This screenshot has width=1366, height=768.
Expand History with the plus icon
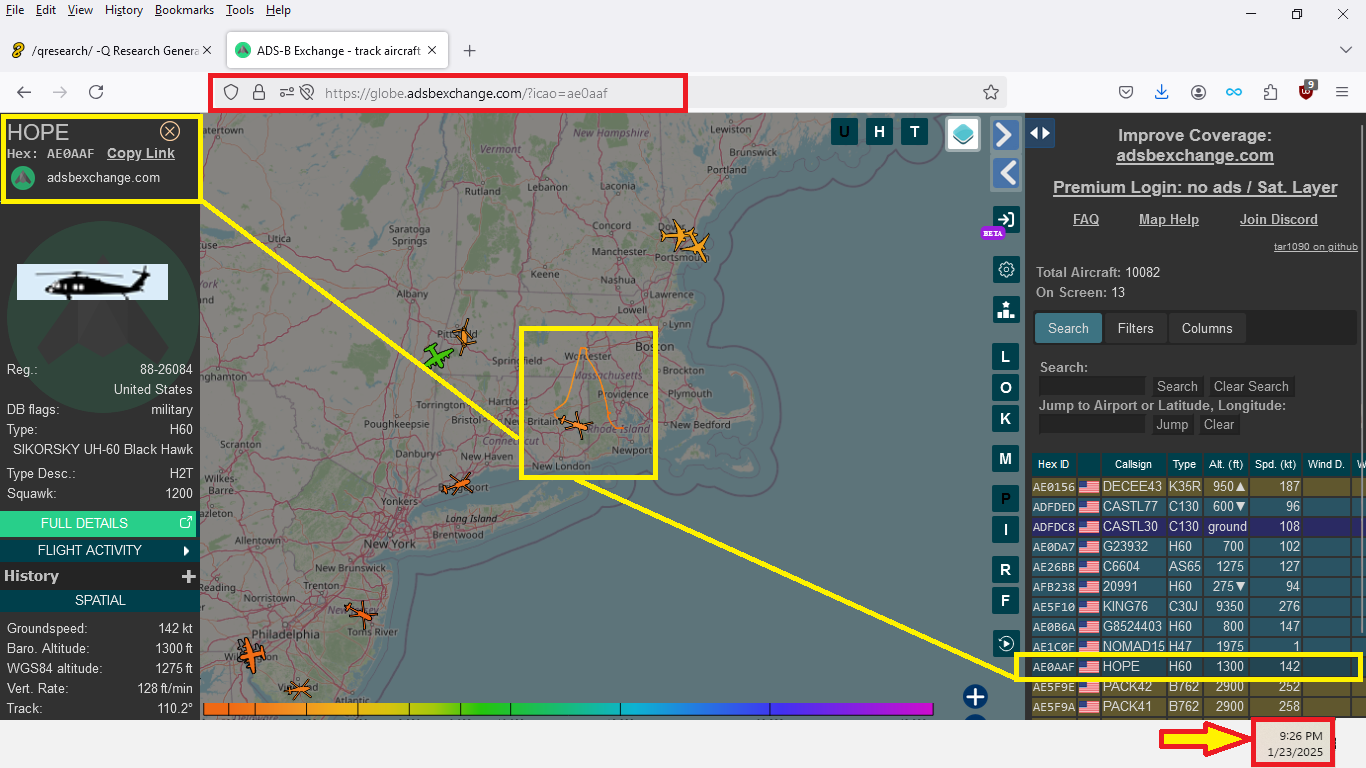[188, 576]
